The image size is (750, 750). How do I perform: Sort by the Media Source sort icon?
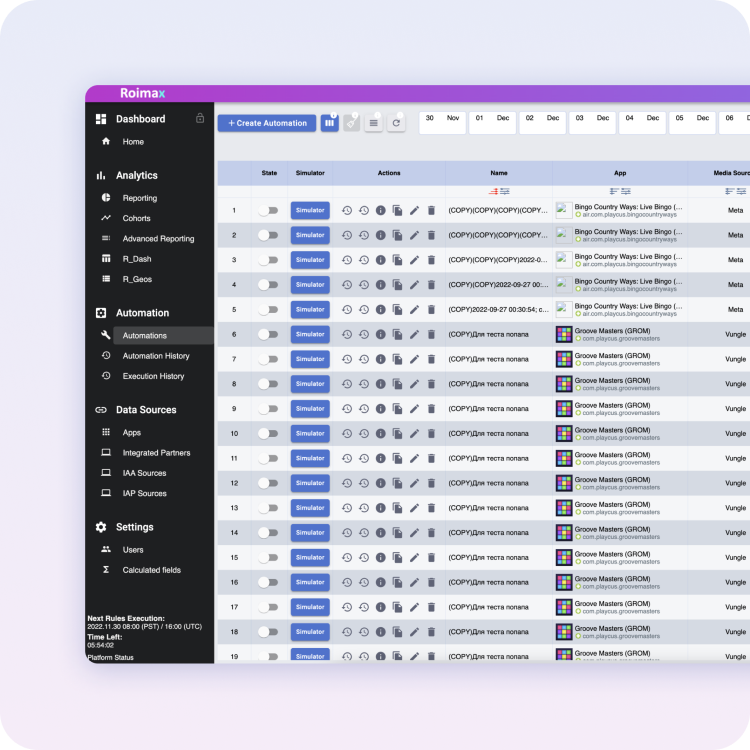click(x=729, y=191)
